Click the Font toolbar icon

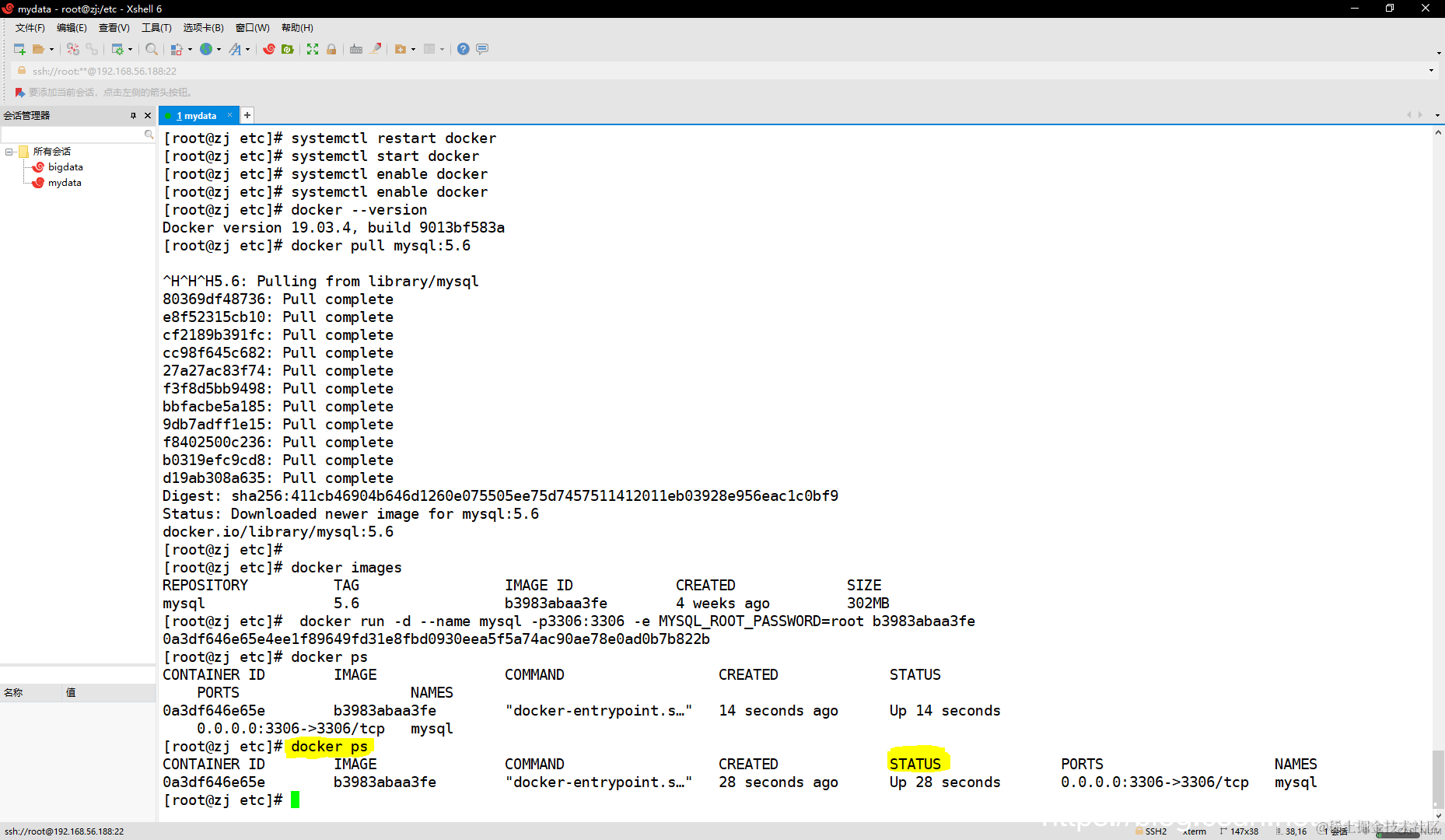[235, 49]
